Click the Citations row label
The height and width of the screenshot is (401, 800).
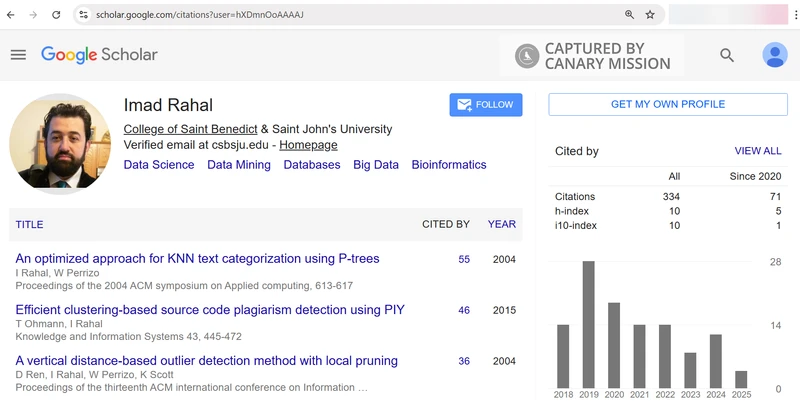click(575, 196)
